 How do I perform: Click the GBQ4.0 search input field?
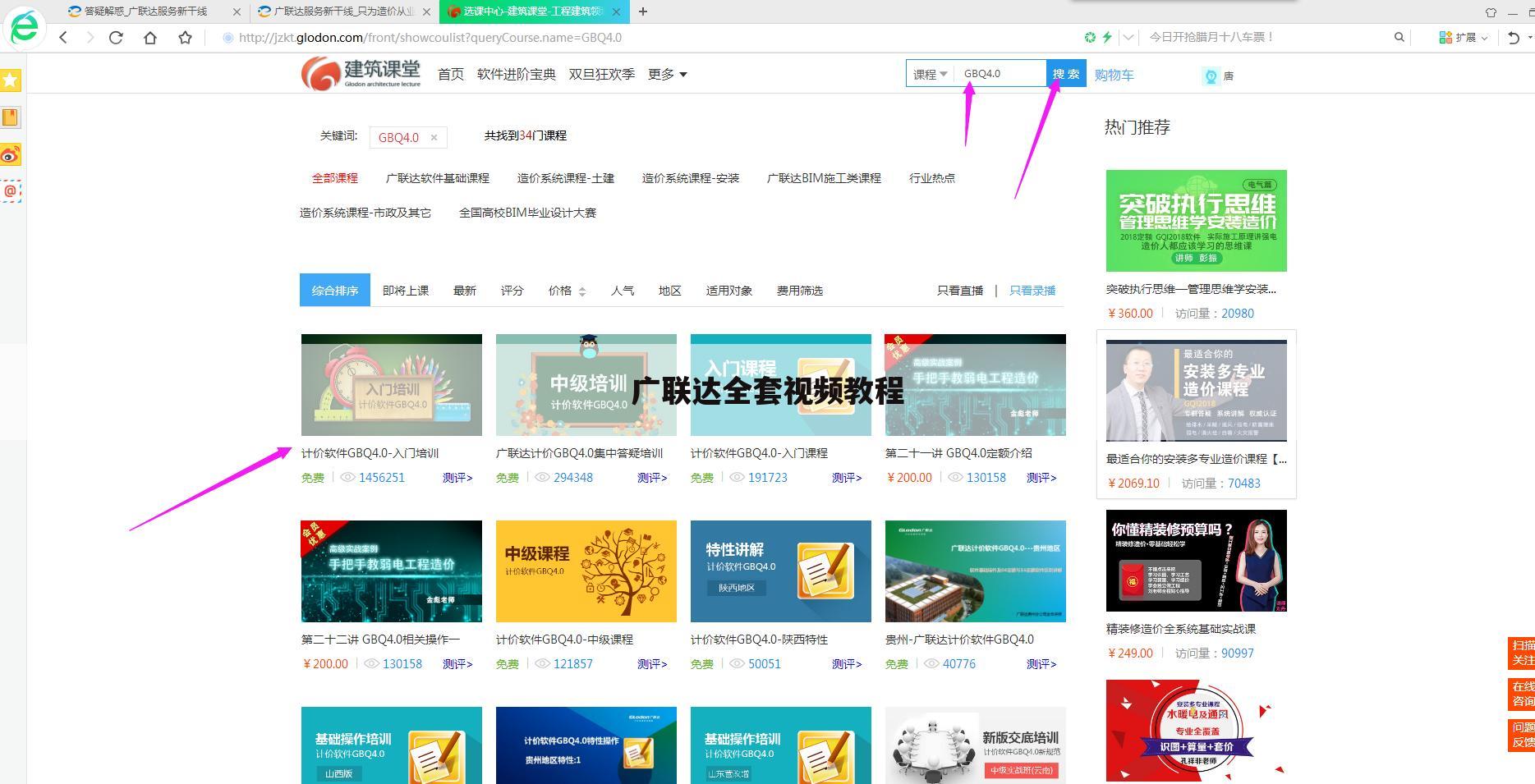tap(1000, 73)
